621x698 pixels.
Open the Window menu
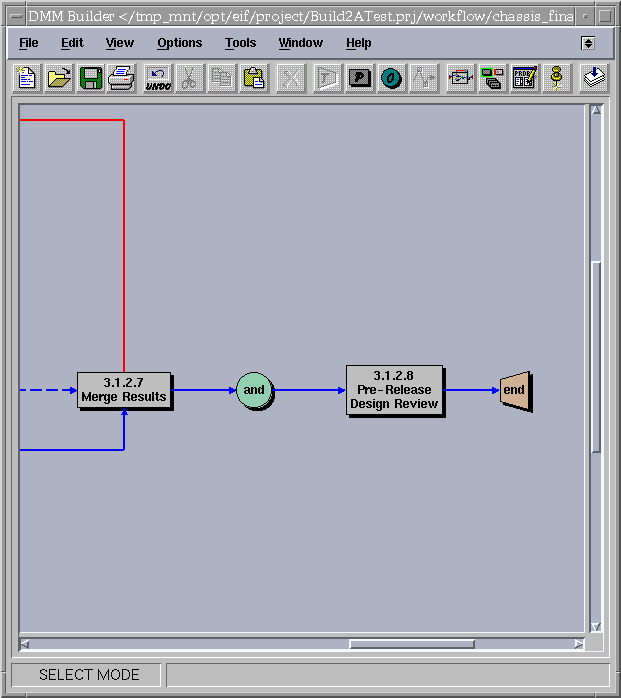point(300,43)
